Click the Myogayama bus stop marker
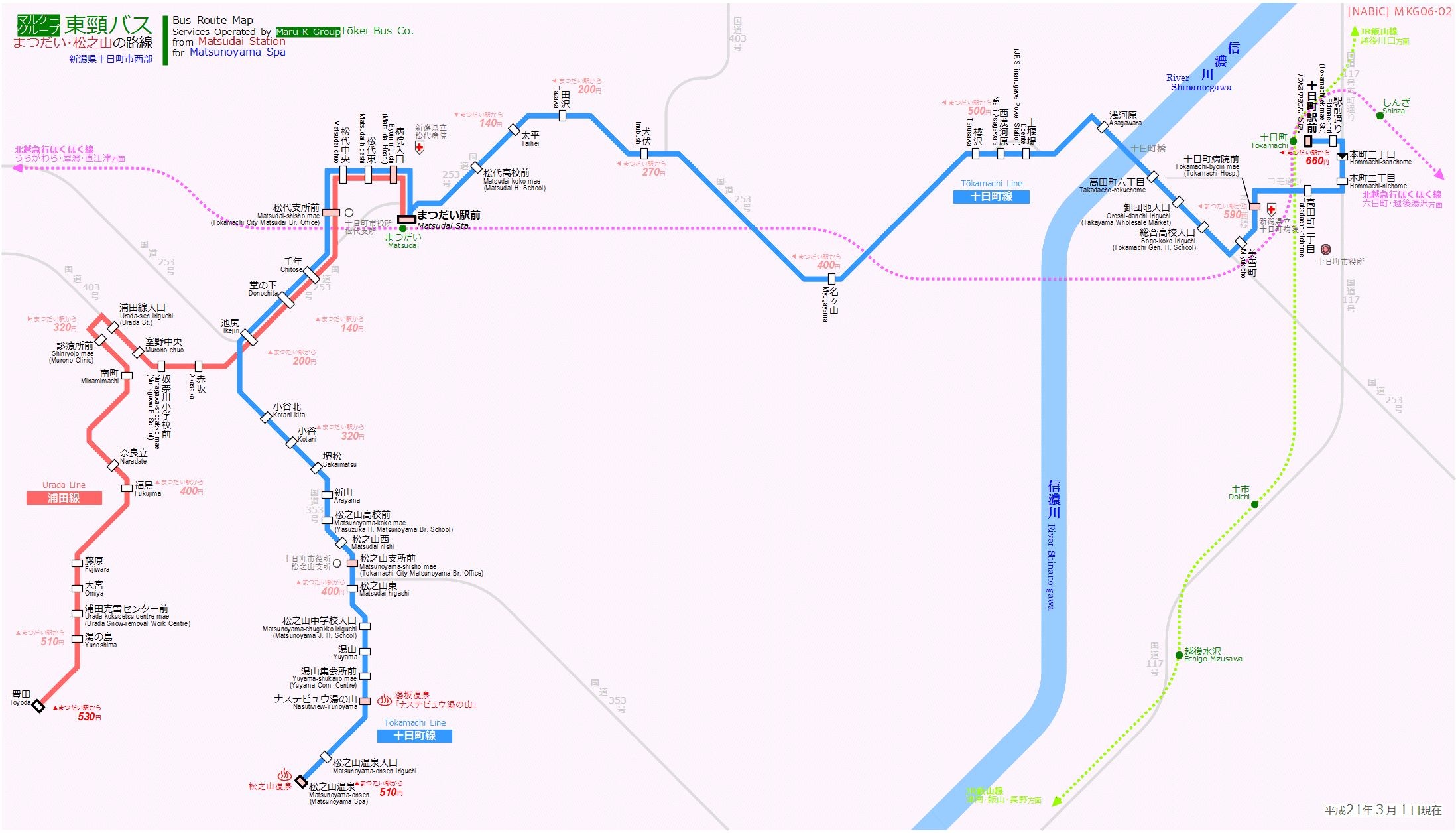The image size is (1456, 833). pyautogui.click(x=831, y=279)
